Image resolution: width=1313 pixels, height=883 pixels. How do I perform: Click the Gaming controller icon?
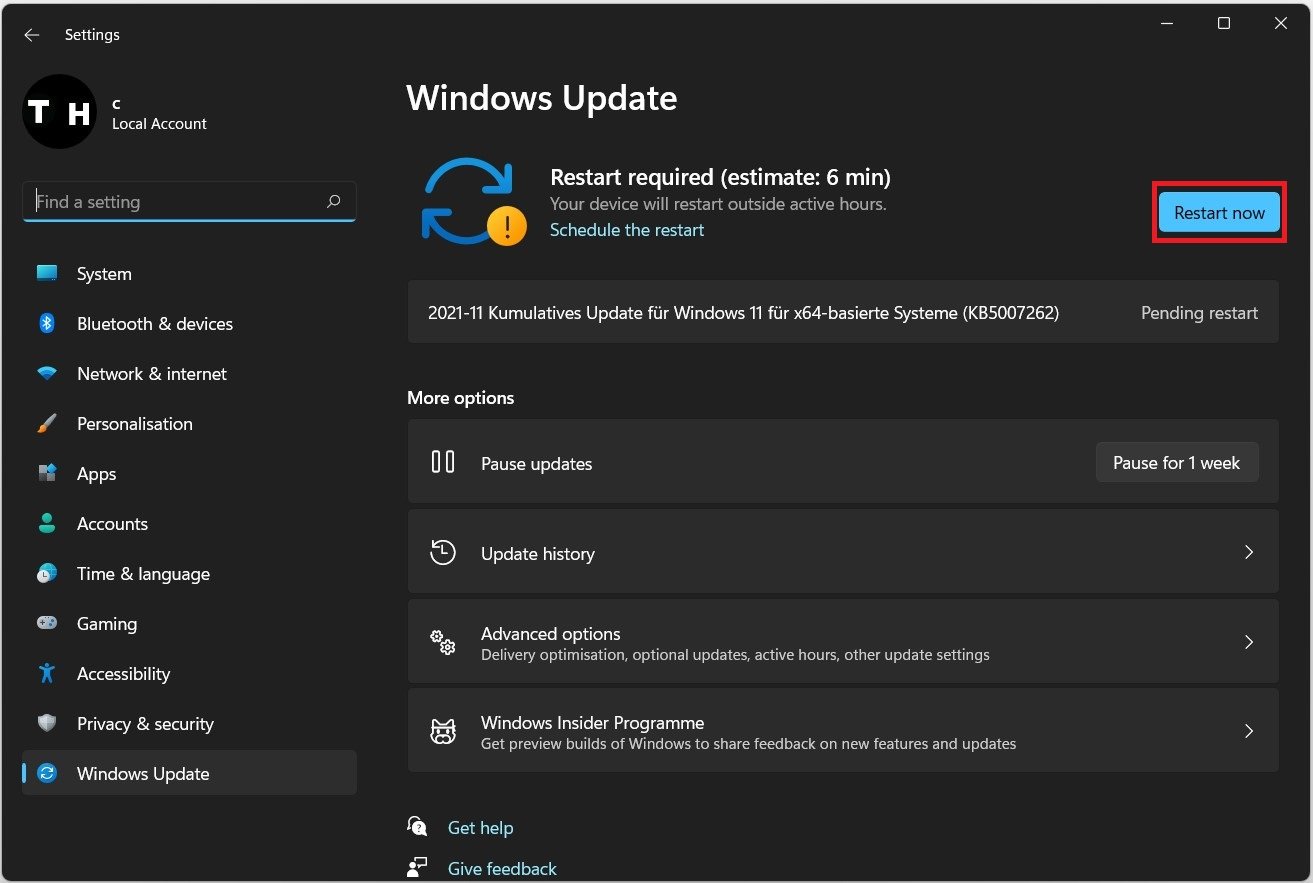pos(47,623)
